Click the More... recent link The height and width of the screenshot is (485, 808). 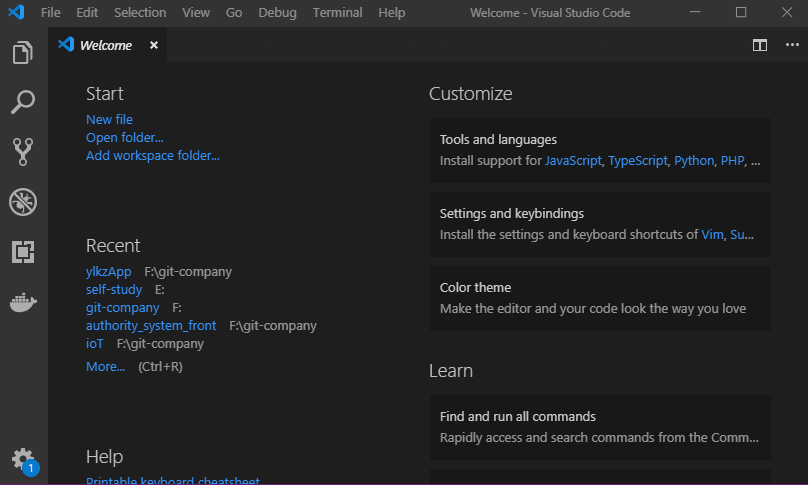tap(106, 366)
